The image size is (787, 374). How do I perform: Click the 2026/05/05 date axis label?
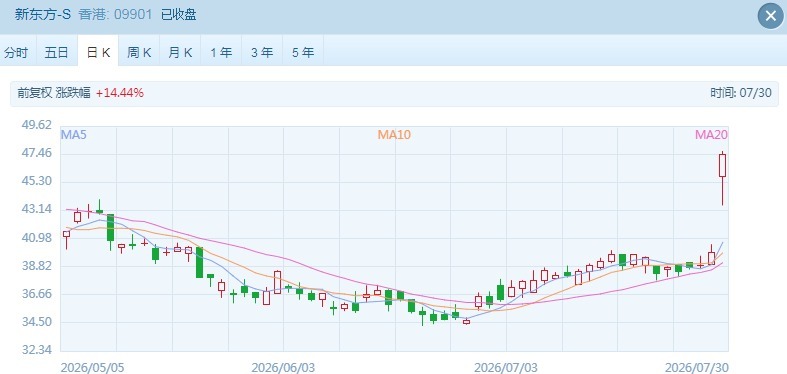coord(92,367)
